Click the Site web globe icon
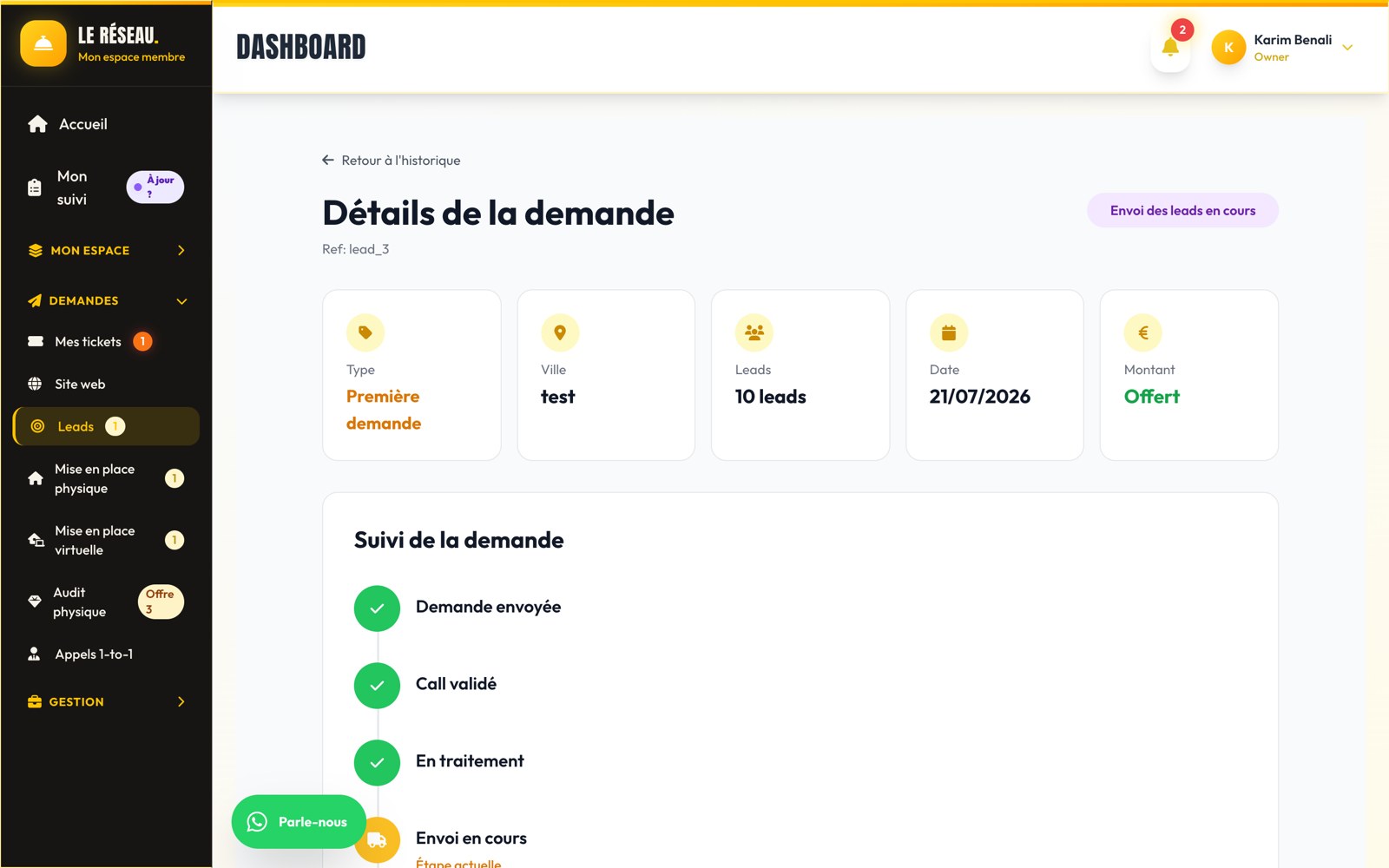The image size is (1389, 868). pyautogui.click(x=35, y=384)
